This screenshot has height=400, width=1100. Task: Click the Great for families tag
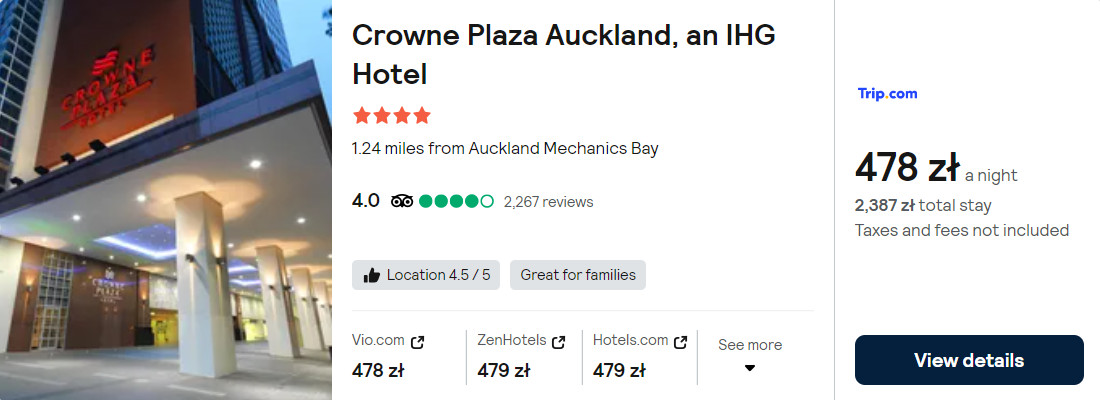[578, 275]
